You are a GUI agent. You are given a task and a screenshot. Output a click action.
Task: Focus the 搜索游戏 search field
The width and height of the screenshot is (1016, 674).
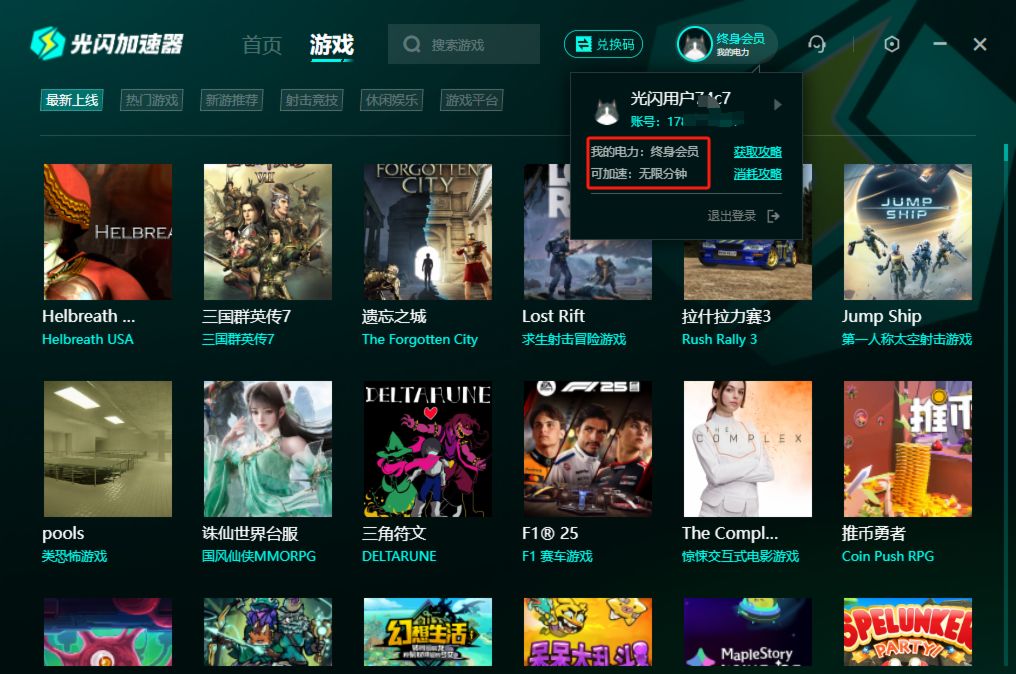(464, 44)
